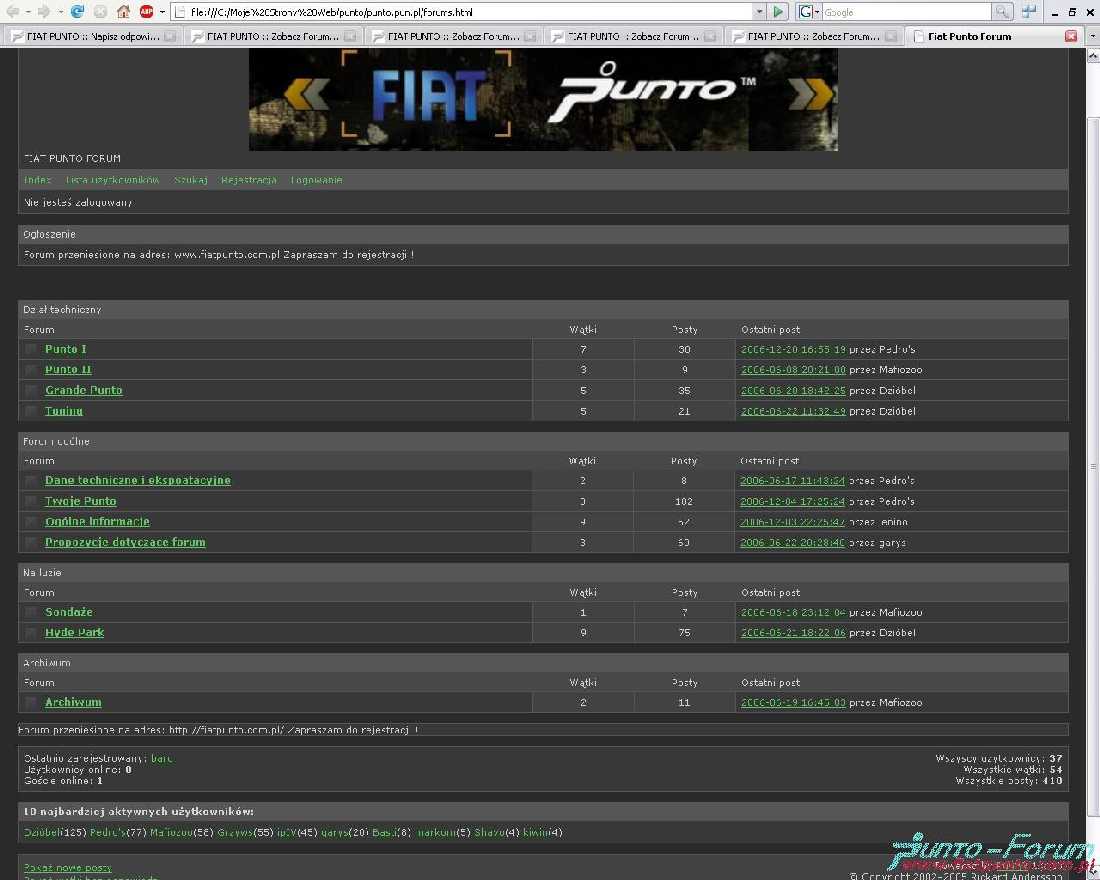Close the active Fiat Punto Forum tab
Viewport: 1100px width, 880px height.
tap(1071, 36)
